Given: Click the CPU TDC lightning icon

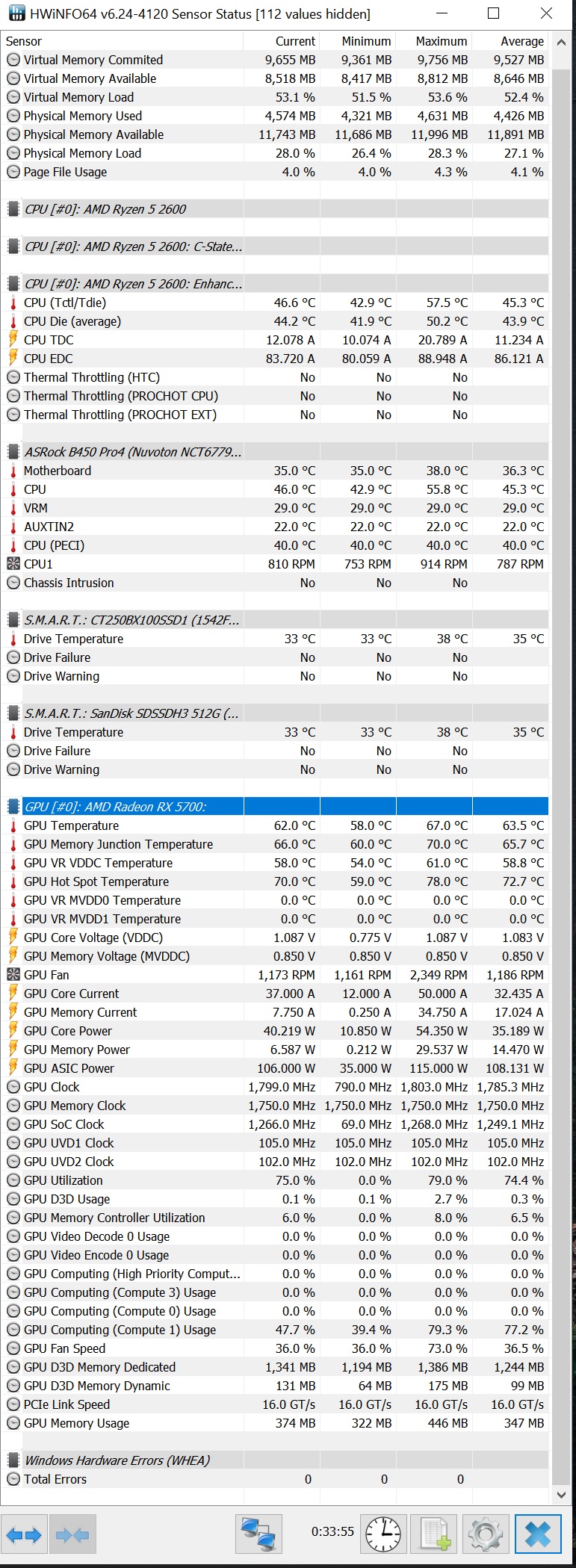Looking at the screenshot, I should coord(13,340).
